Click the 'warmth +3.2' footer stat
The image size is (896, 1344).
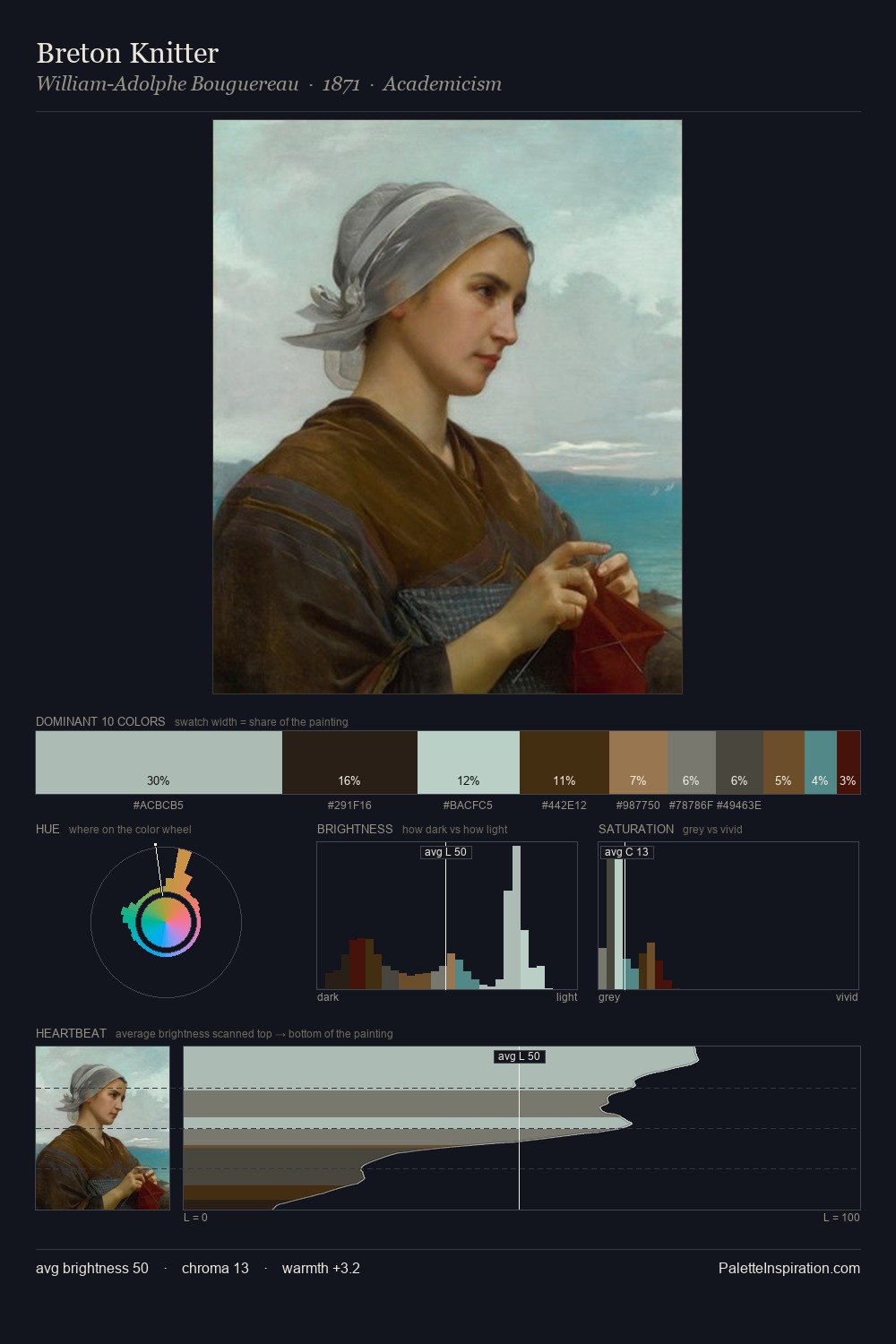(321, 1268)
